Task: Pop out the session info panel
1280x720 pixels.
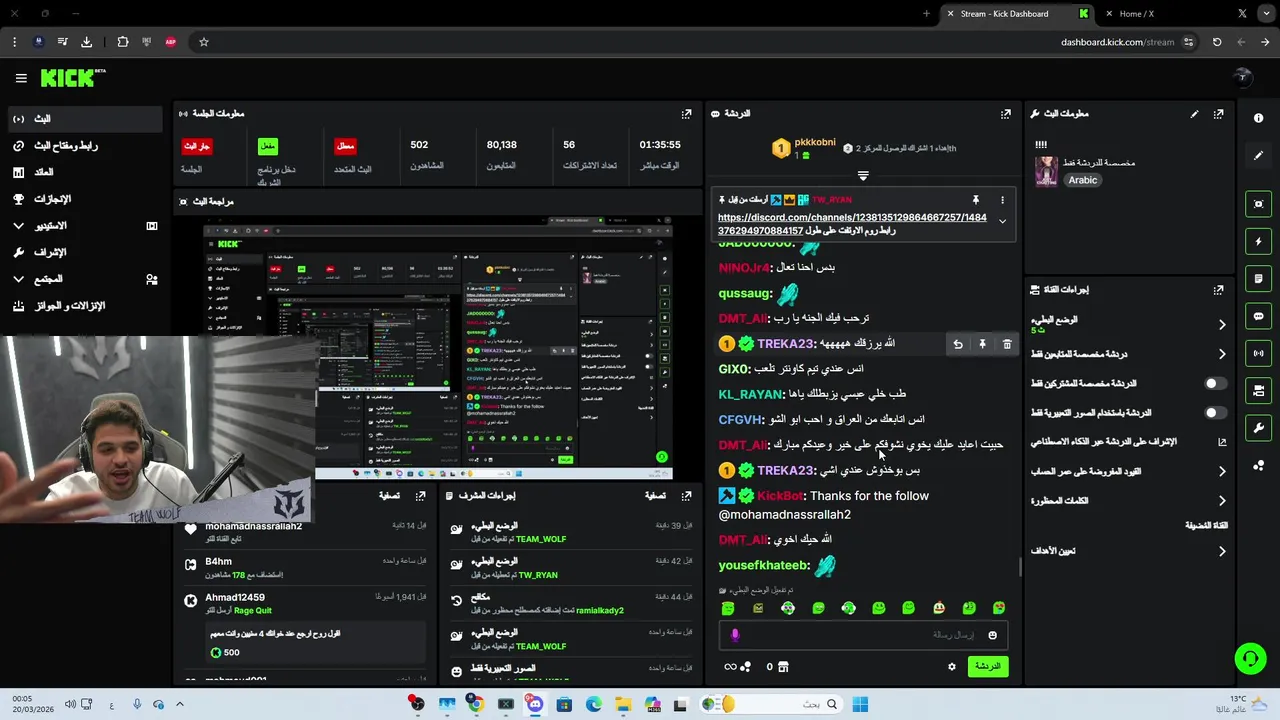Action: 686,114
